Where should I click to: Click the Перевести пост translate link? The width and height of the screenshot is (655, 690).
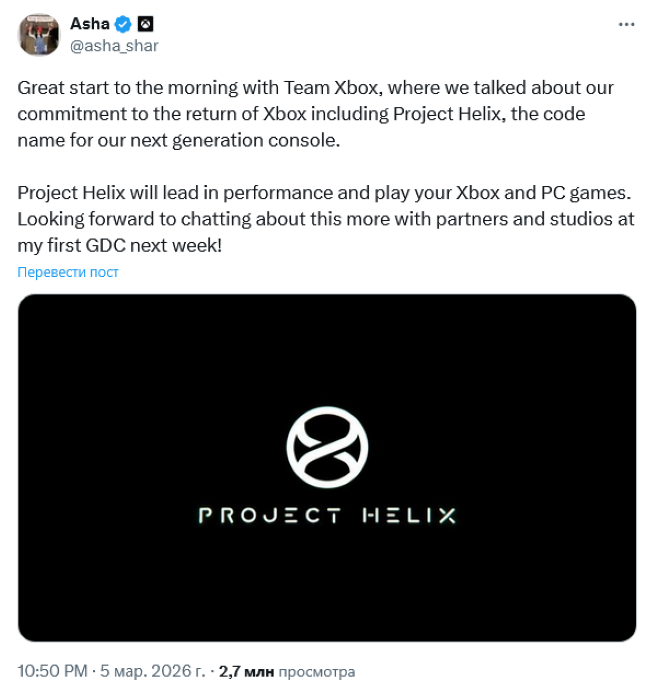[x=68, y=272]
